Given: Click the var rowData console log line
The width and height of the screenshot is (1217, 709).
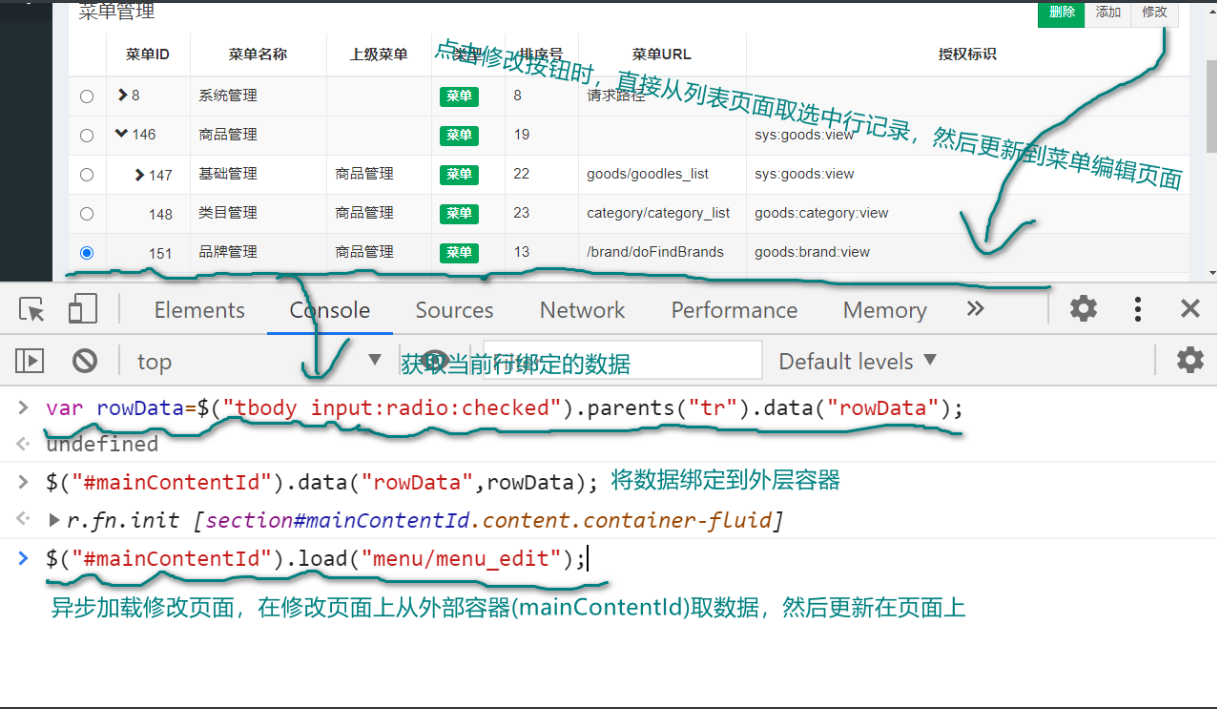Looking at the screenshot, I should (x=504, y=408).
